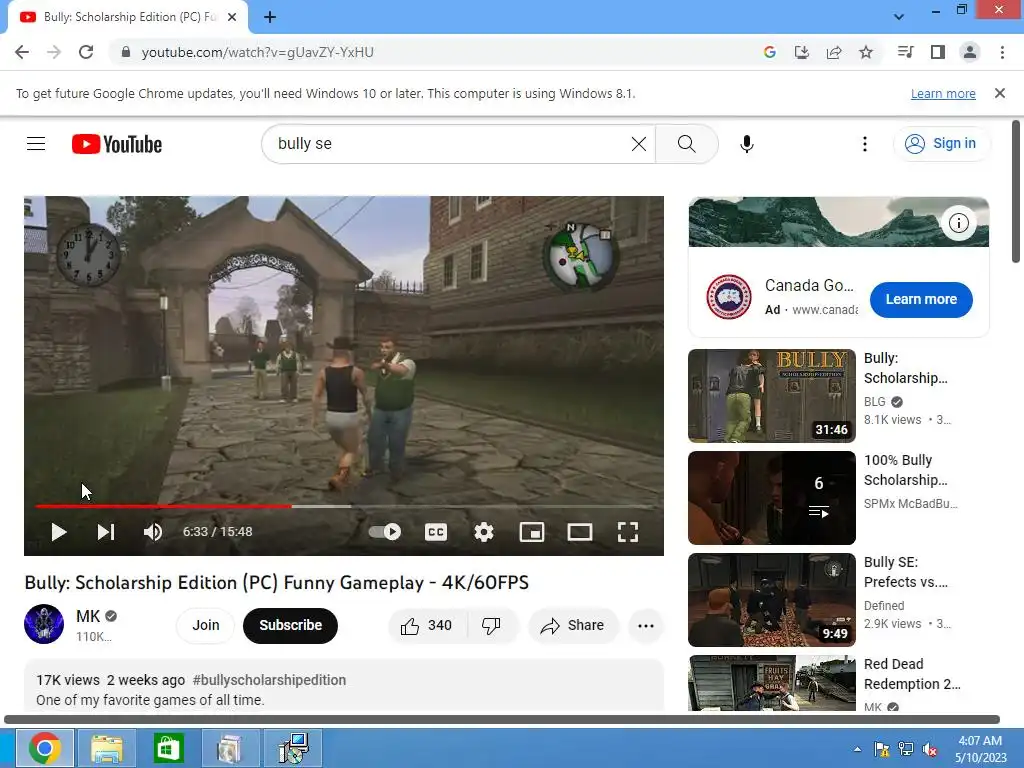Share this video
This screenshot has width=1024, height=768.
click(x=572, y=626)
